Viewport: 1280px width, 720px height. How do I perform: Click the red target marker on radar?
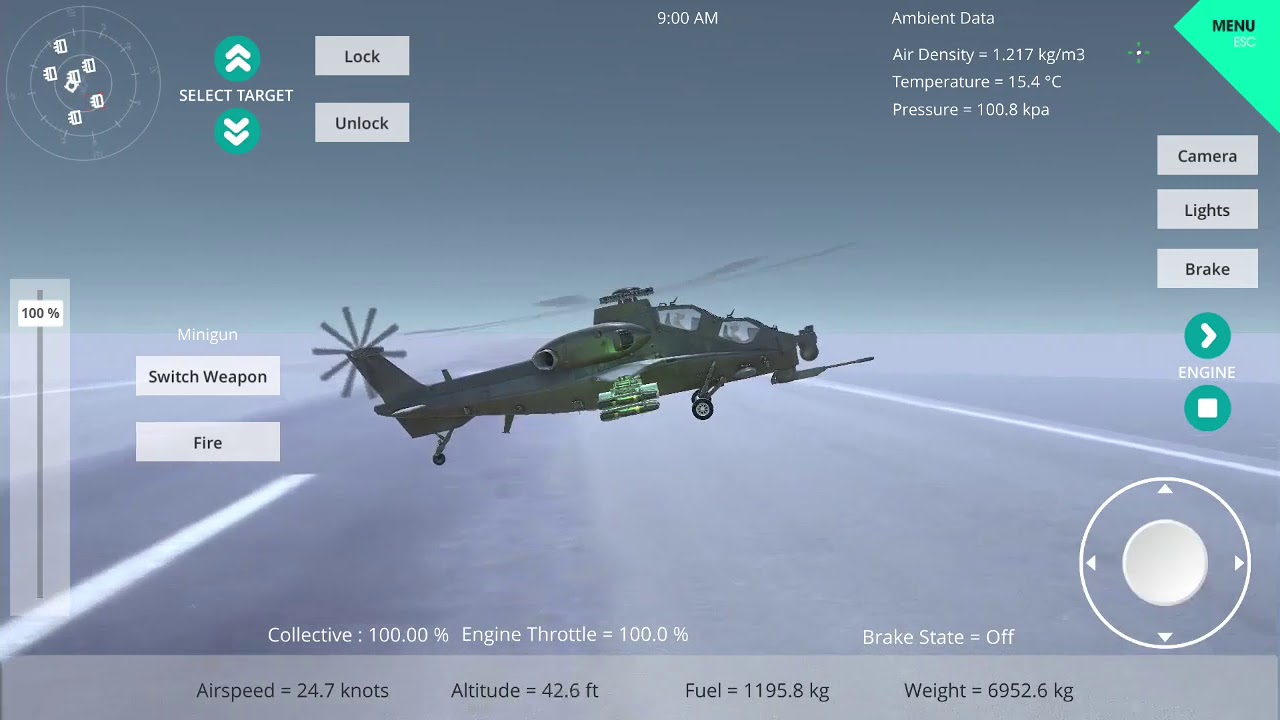pyautogui.click(x=97, y=101)
